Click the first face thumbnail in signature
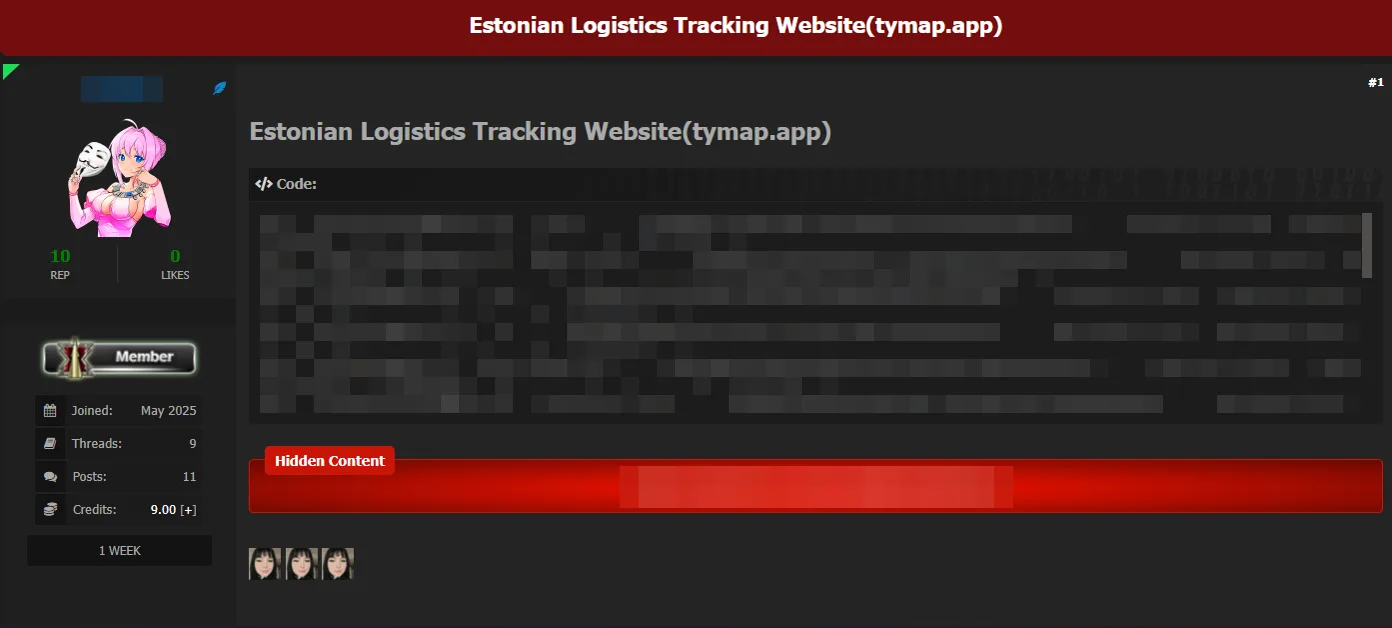The image size is (1392, 628). pyautogui.click(x=265, y=564)
